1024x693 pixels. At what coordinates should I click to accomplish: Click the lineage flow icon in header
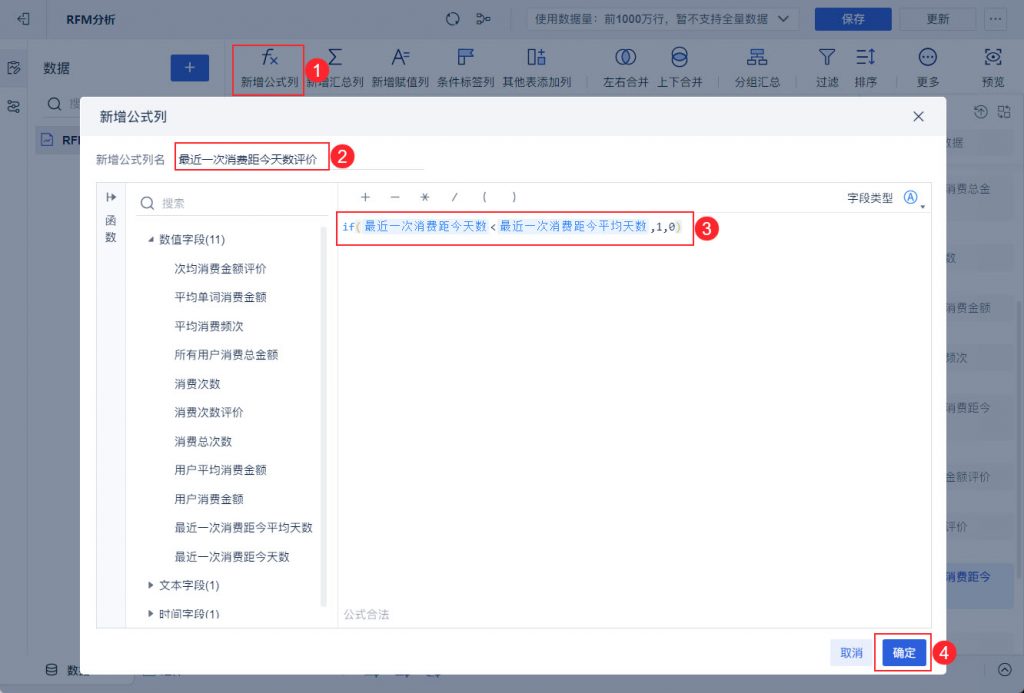coord(483,19)
